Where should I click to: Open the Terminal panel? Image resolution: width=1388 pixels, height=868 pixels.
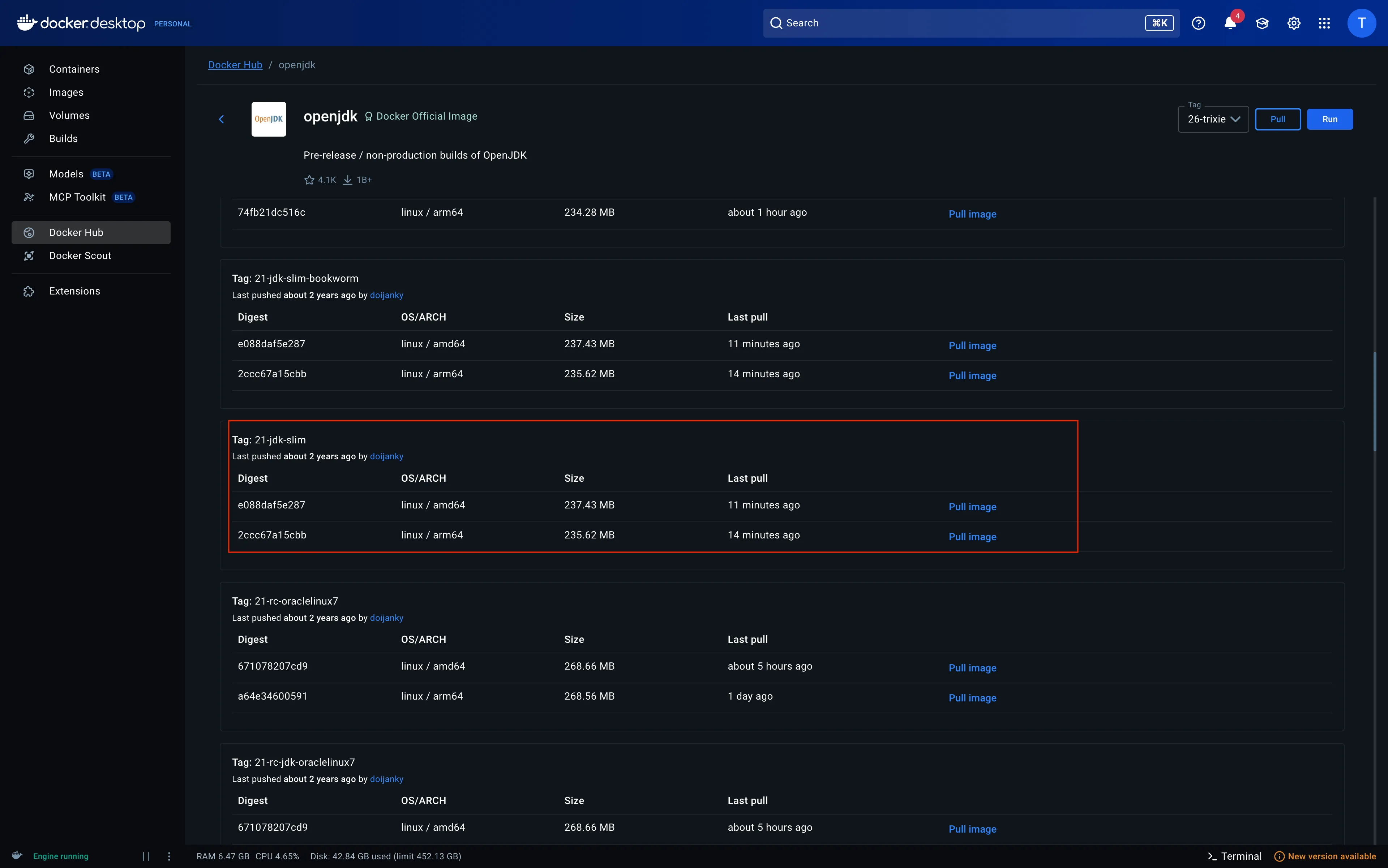click(1235, 856)
